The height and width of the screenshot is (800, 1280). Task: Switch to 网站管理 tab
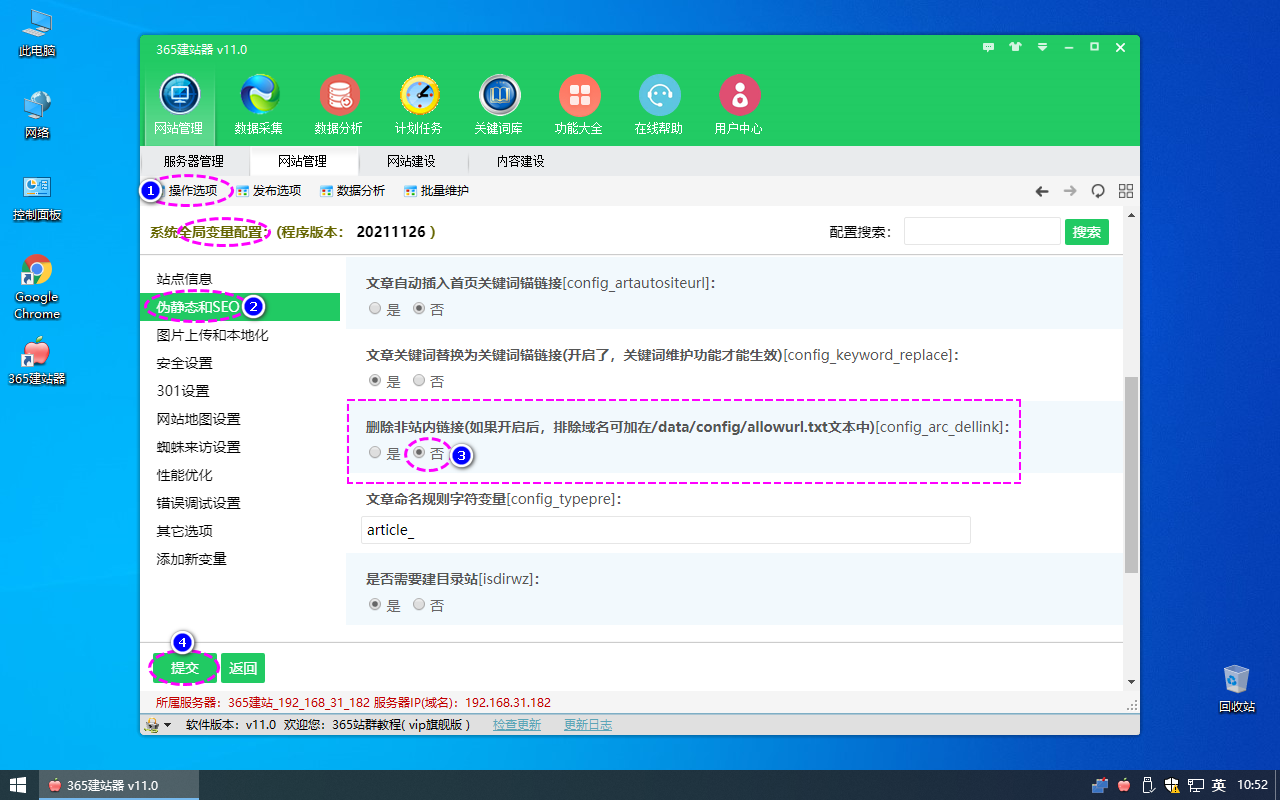[303, 161]
